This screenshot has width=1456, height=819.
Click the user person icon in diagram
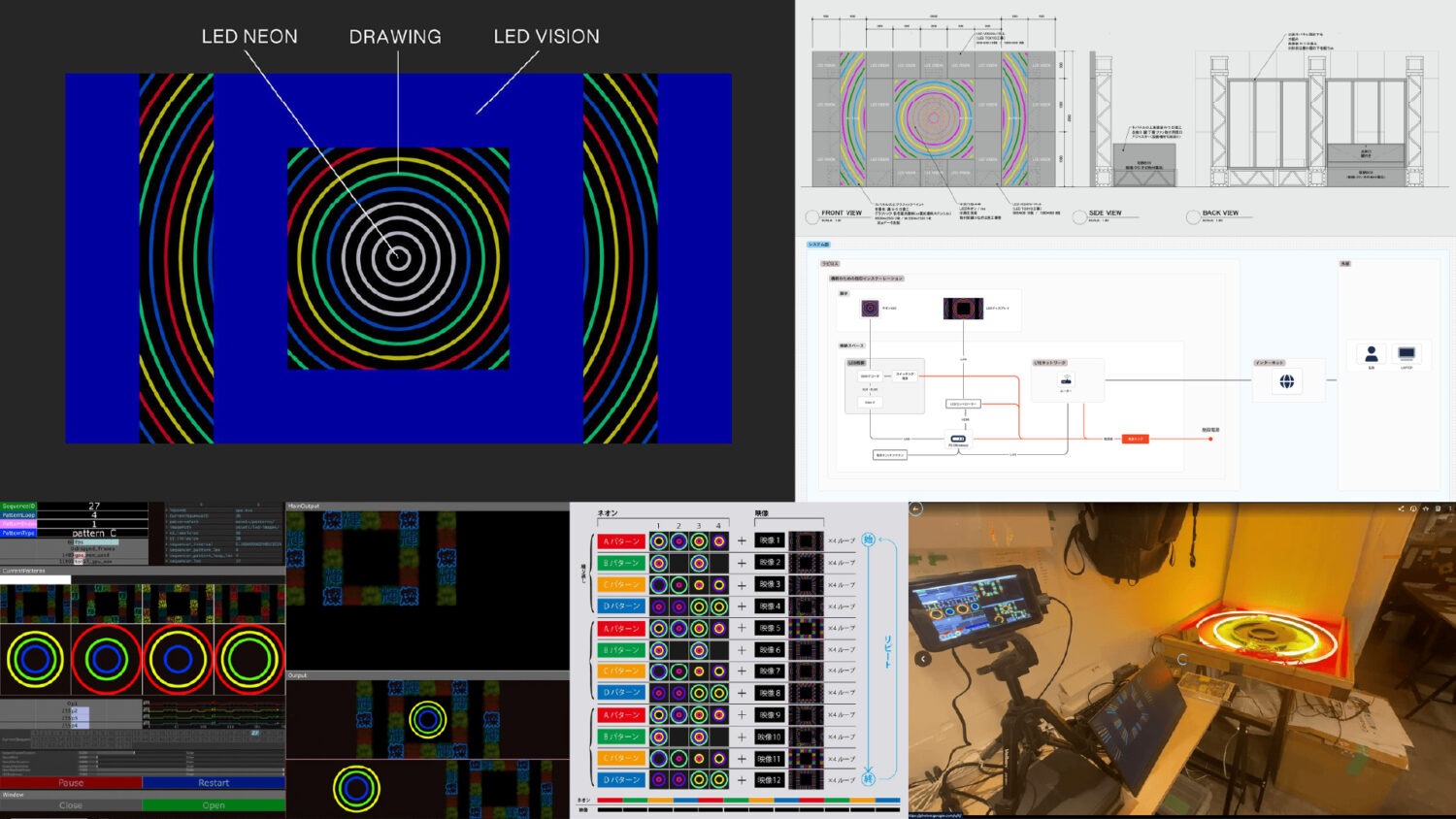point(1371,353)
